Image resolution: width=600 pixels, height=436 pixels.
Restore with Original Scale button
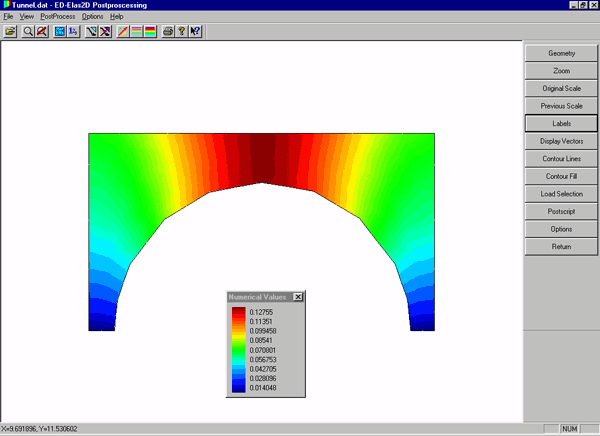(561, 88)
